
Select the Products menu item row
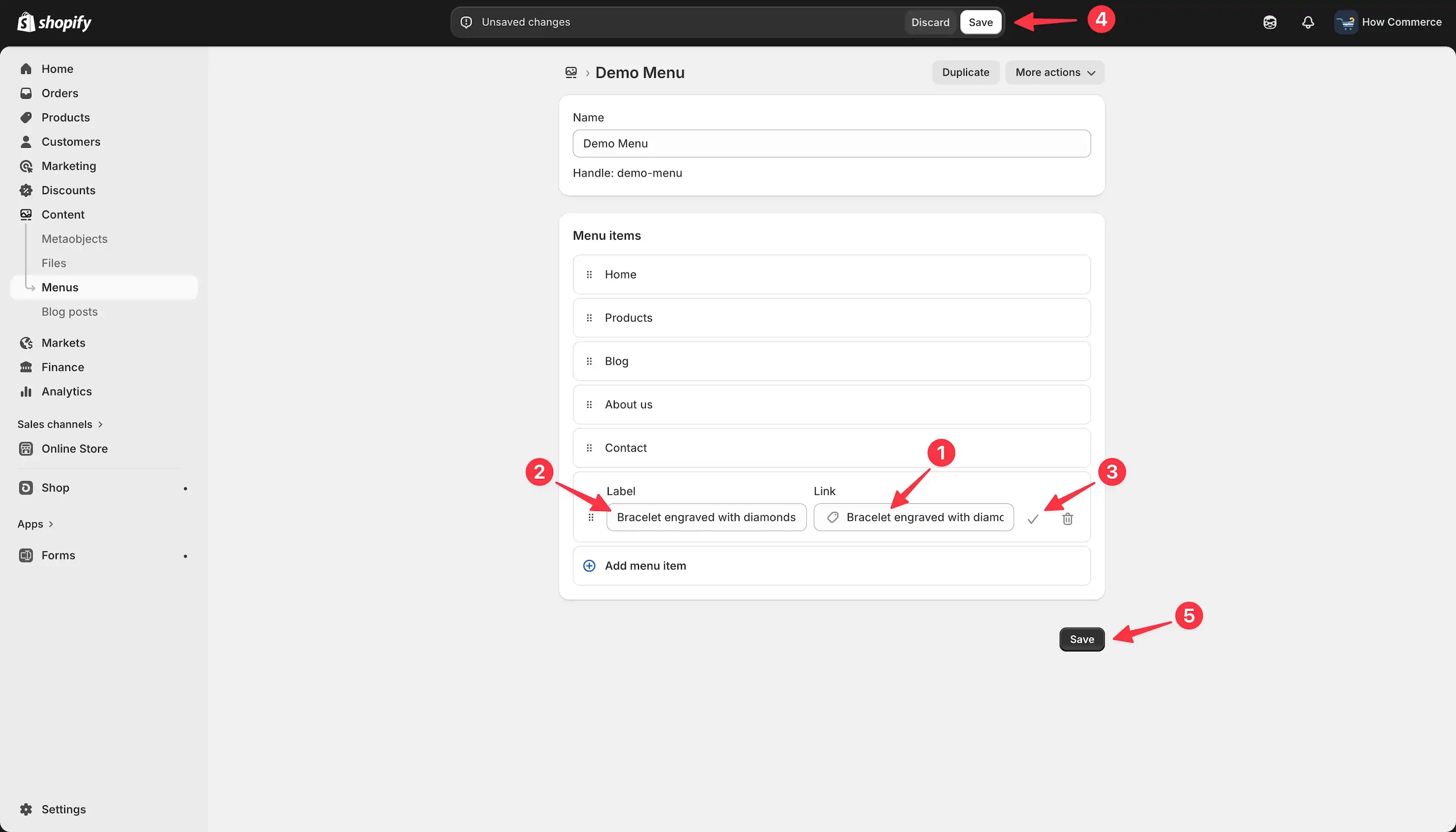pyautogui.click(x=831, y=318)
